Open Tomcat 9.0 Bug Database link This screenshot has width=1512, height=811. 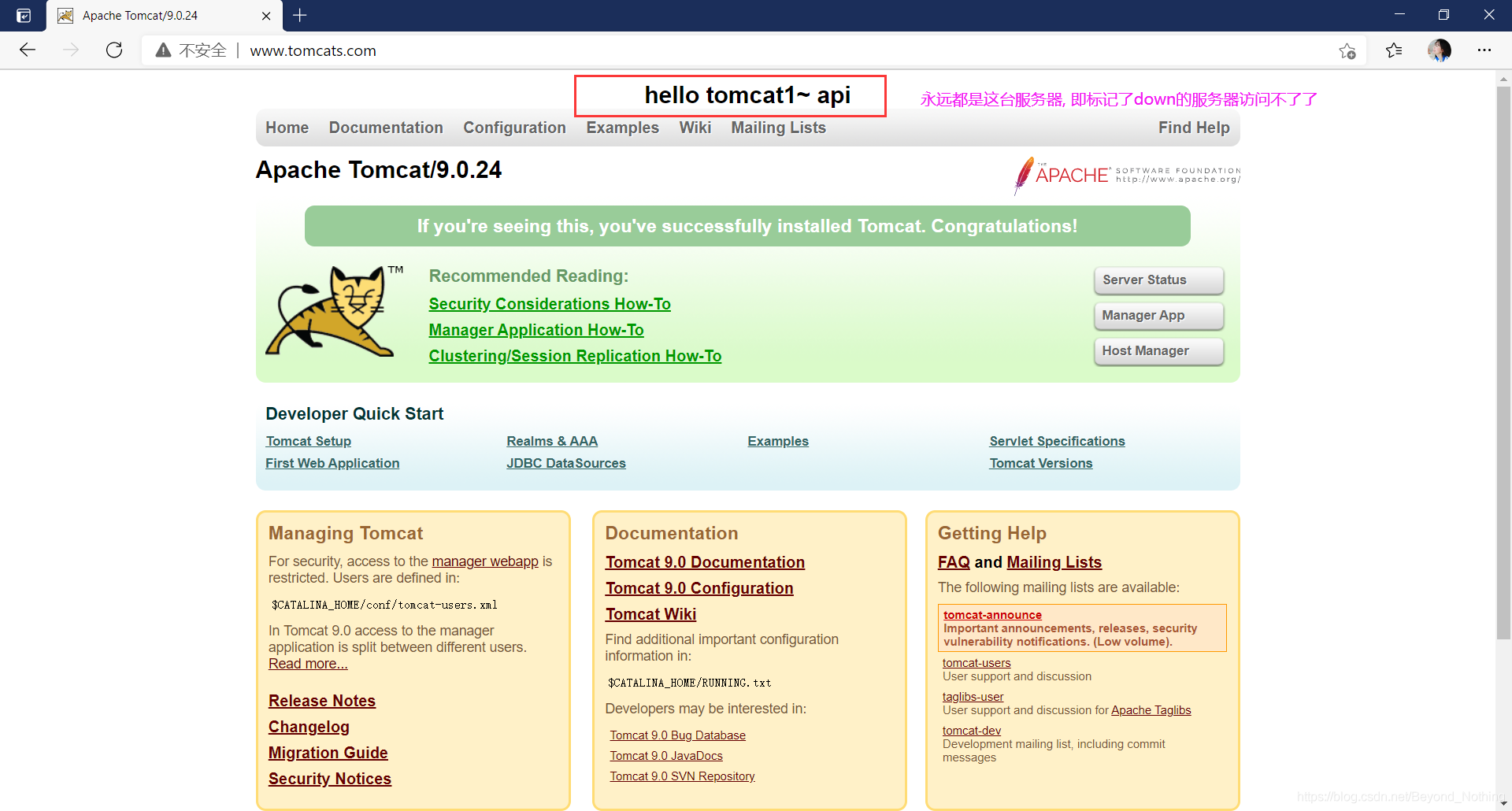[677, 735]
